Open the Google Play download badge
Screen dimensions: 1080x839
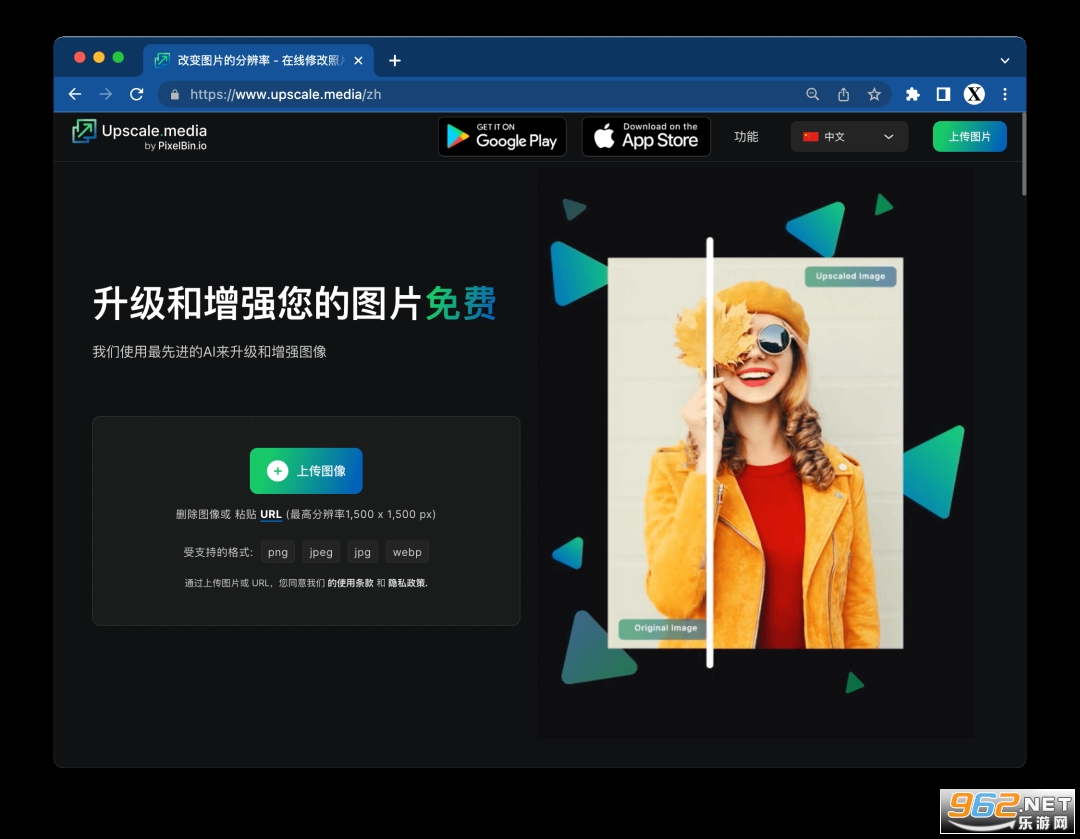coord(502,137)
